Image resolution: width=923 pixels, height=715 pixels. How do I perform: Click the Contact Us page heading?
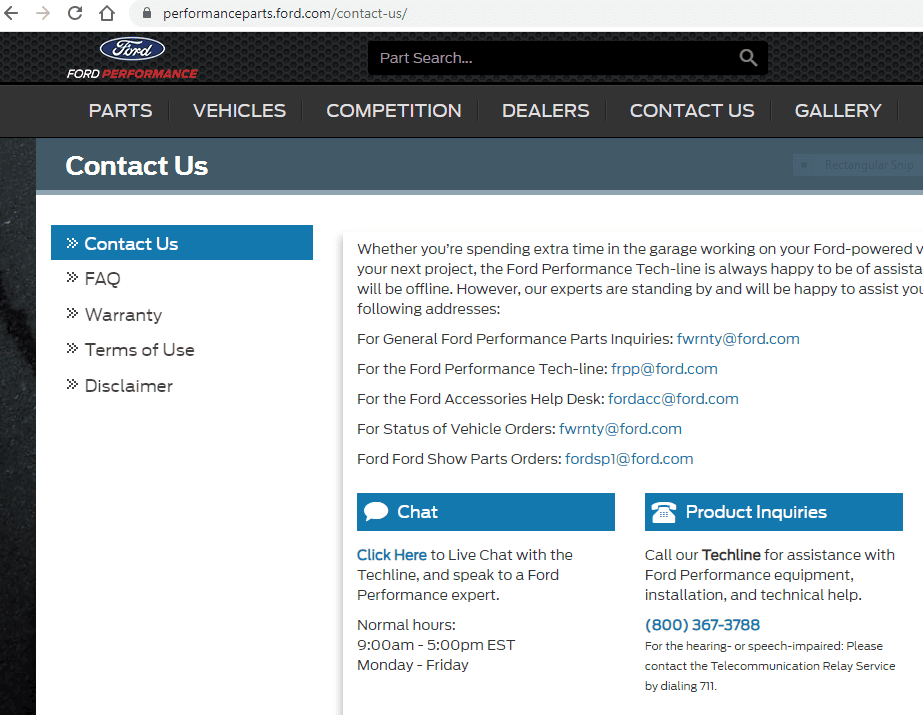pos(137,166)
